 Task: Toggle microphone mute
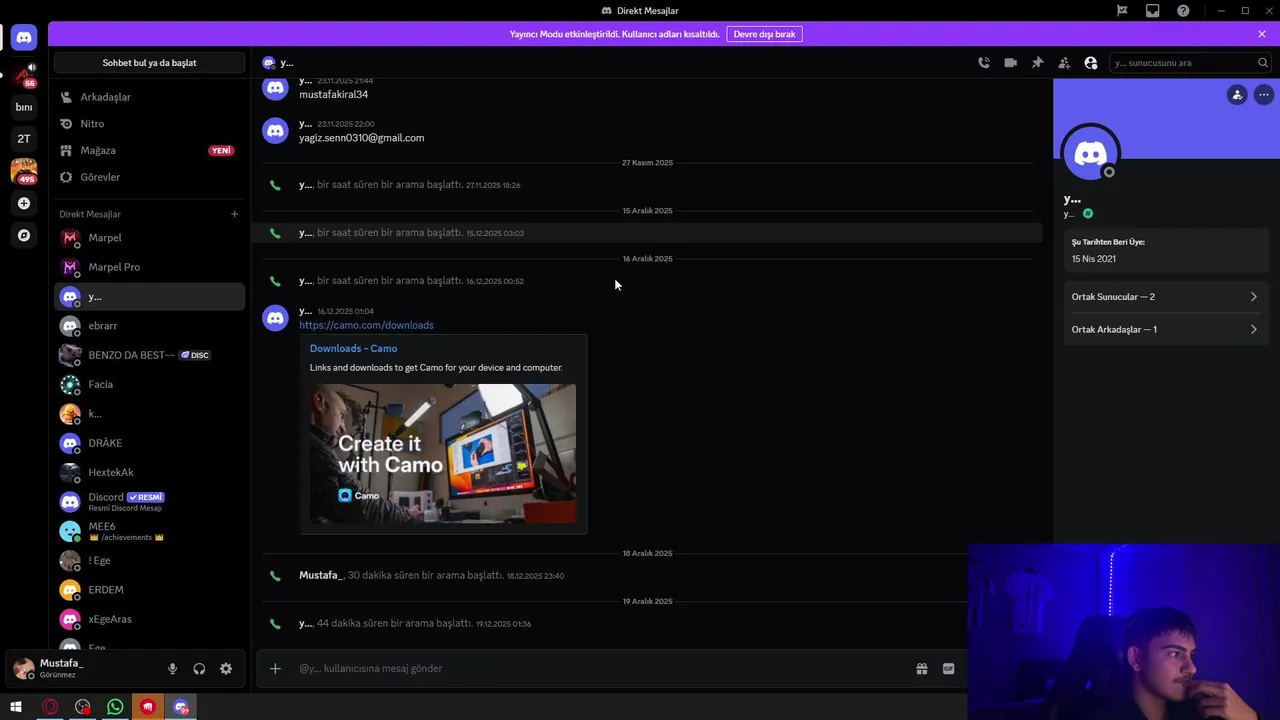(172, 669)
